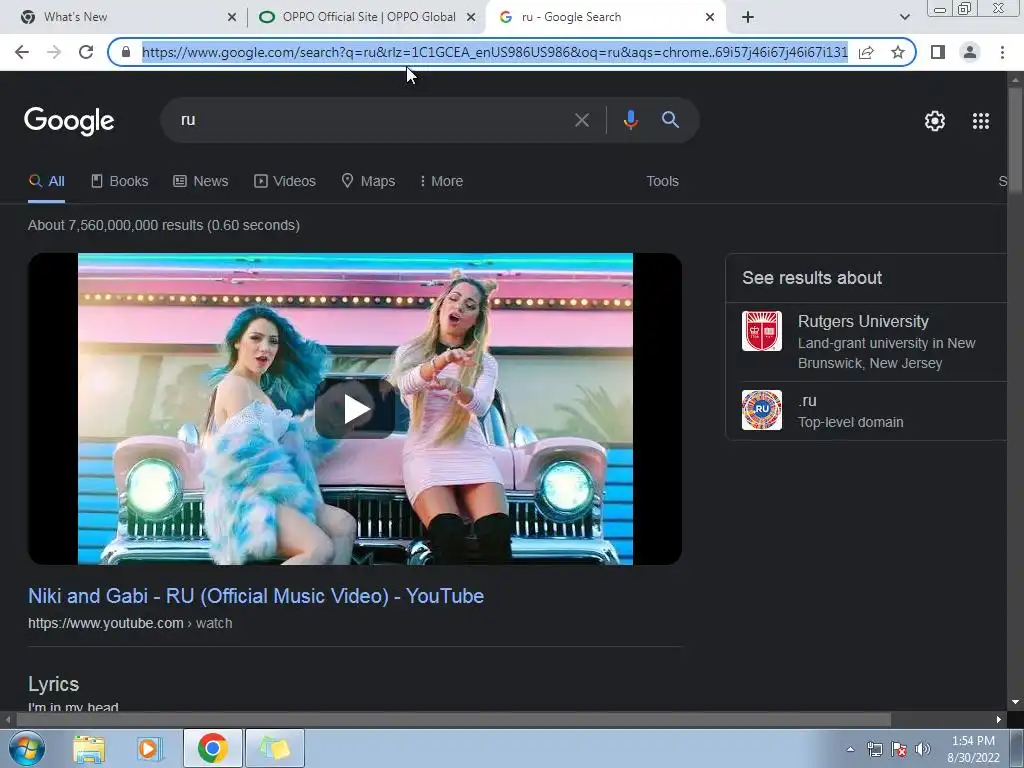Click the Lyrics heading
Image resolution: width=1024 pixels, height=768 pixels.
(x=54, y=684)
